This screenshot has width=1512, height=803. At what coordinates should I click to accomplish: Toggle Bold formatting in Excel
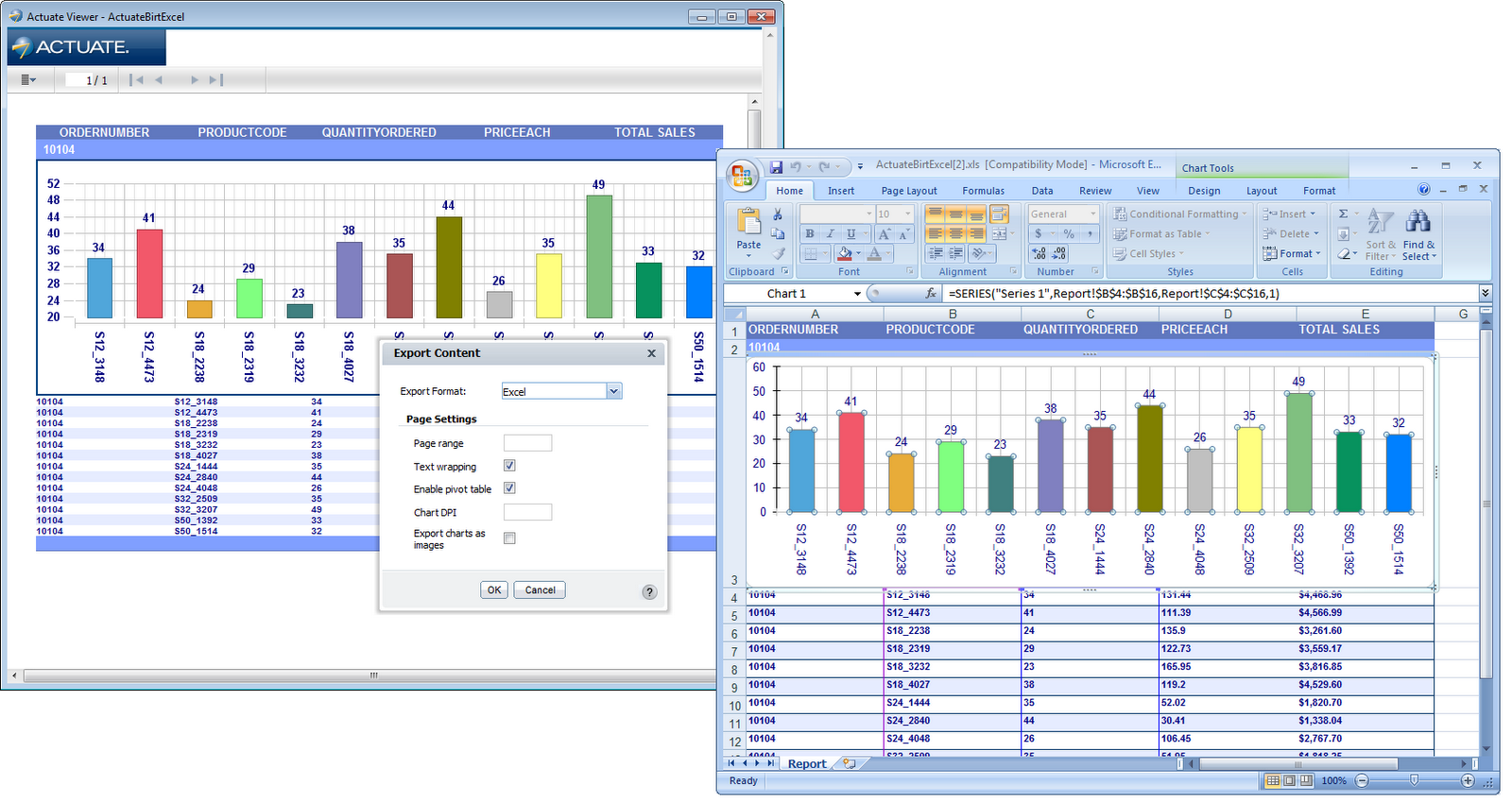[x=810, y=234]
